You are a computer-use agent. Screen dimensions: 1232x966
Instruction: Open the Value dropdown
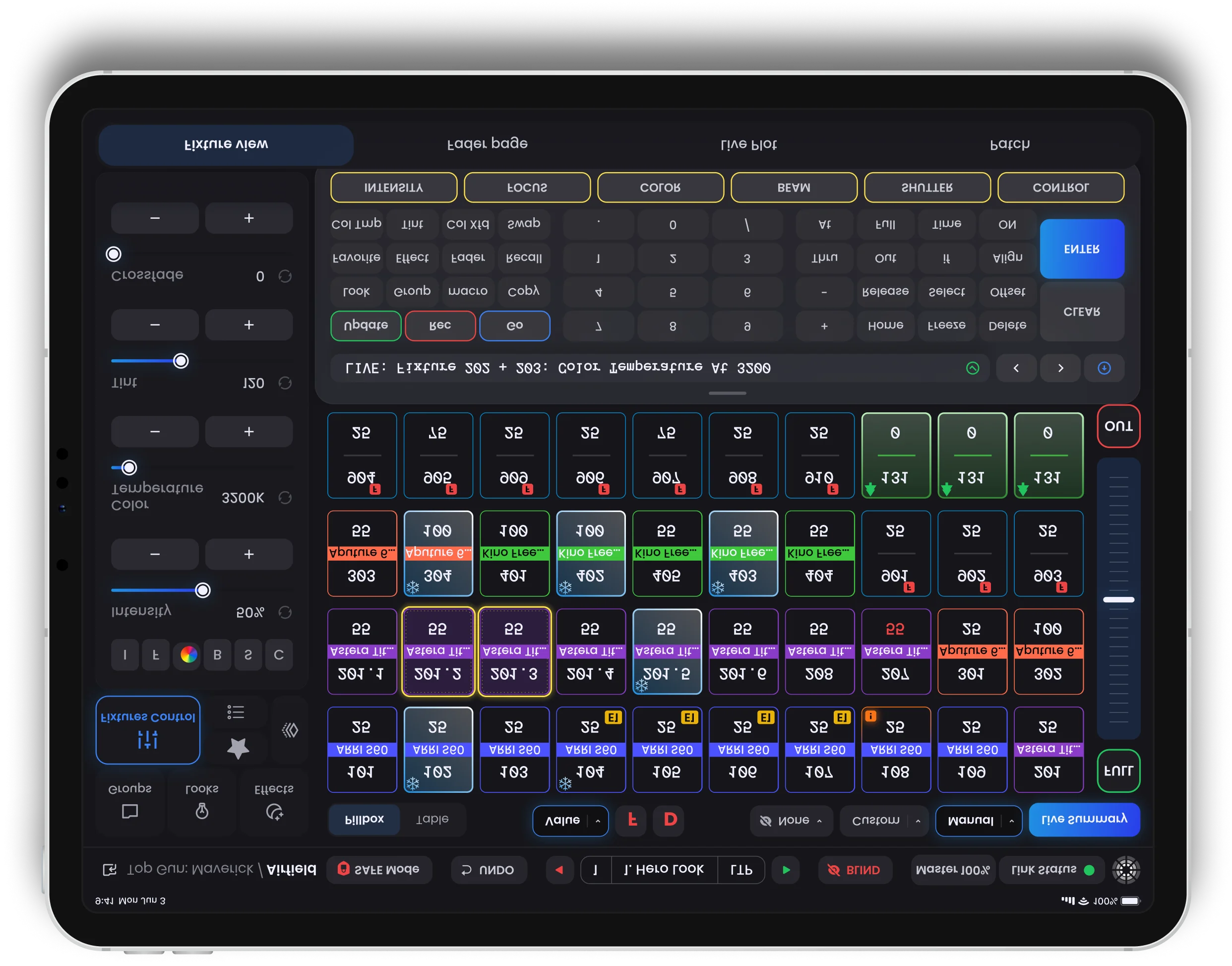click(570, 821)
